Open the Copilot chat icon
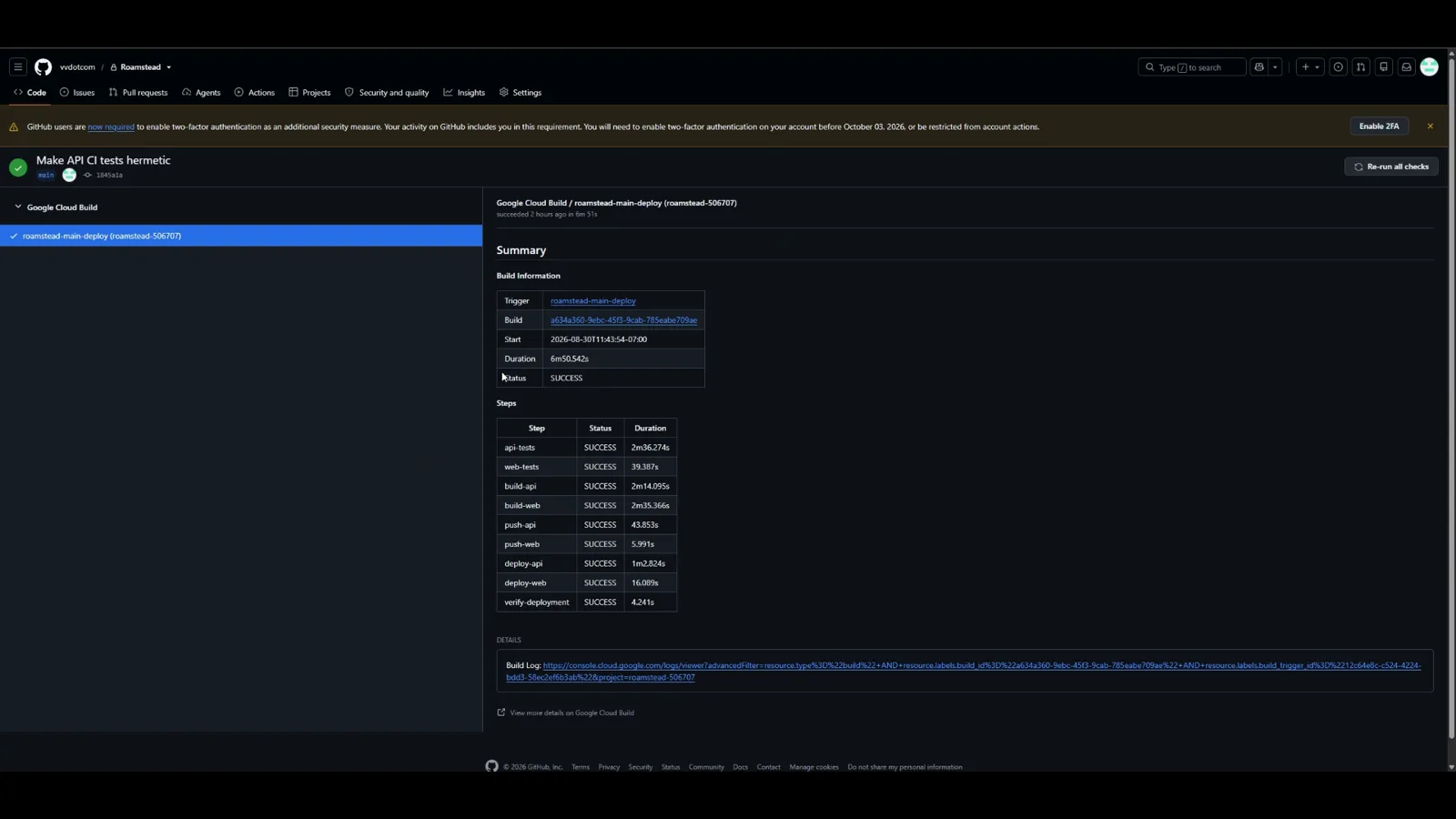The width and height of the screenshot is (1456, 819). click(1259, 67)
